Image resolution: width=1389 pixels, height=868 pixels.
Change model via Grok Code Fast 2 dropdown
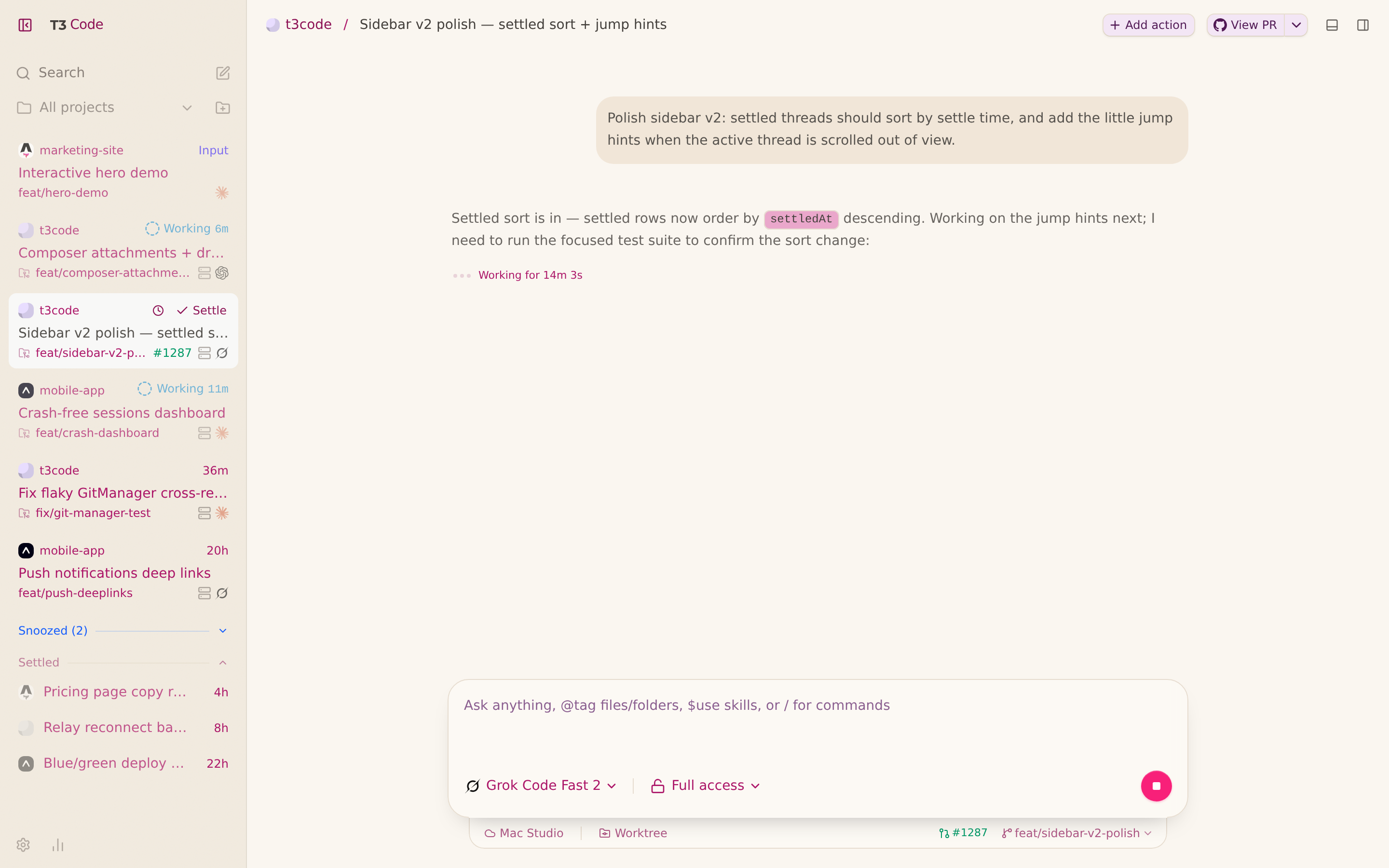pyautogui.click(x=541, y=786)
